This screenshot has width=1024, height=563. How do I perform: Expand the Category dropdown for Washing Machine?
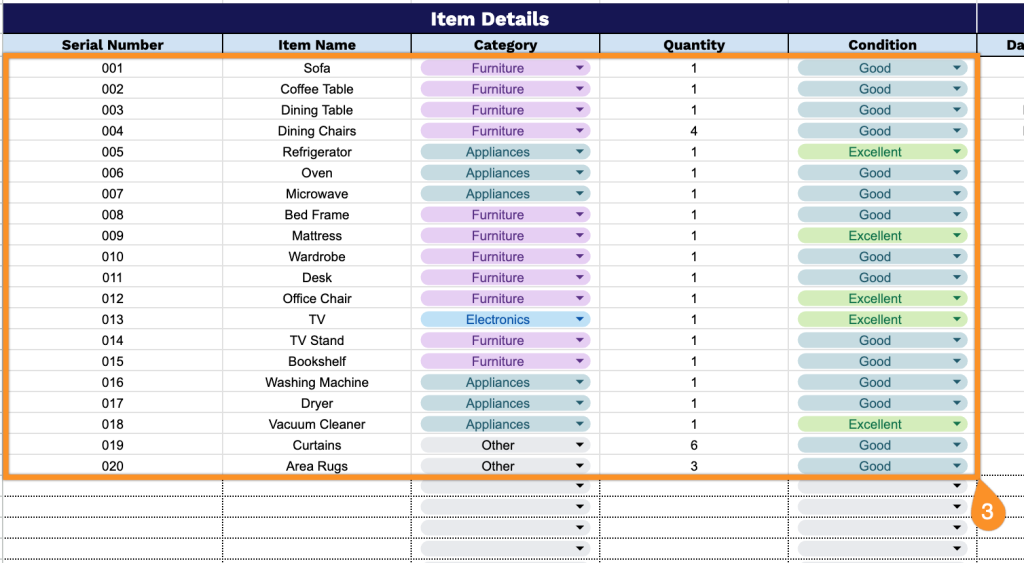(x=579, y=383)
